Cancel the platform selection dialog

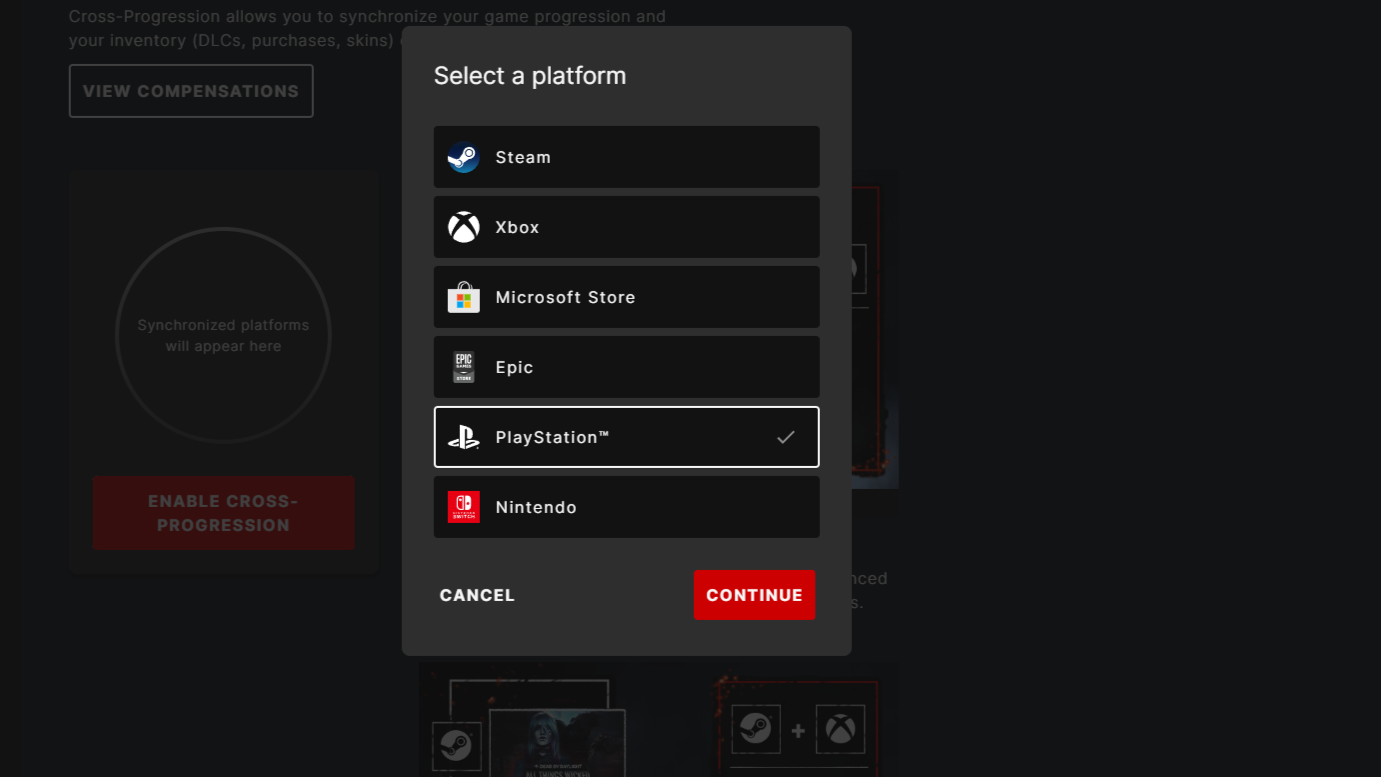pos(477,595)
